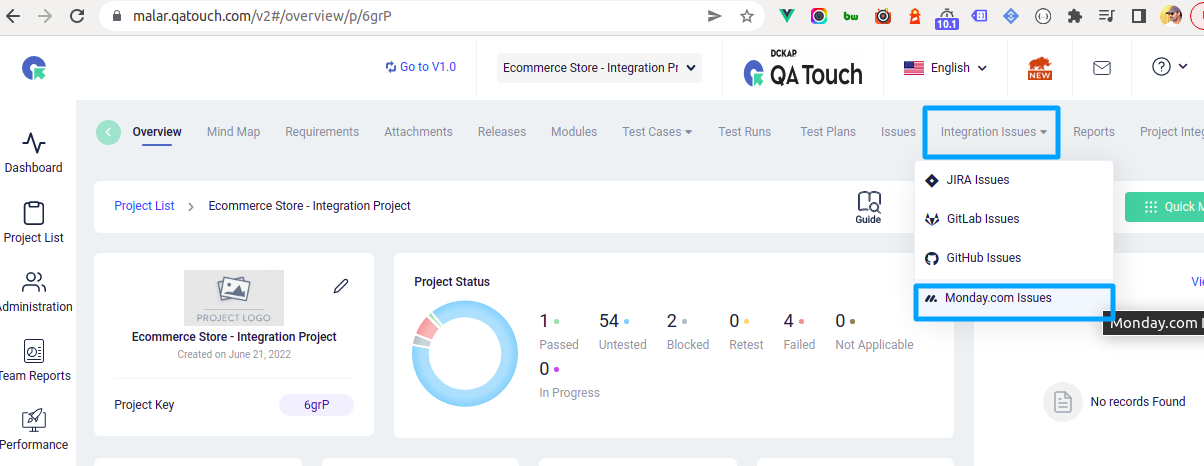1204x466 pixels.
Task: Click the Project Status heading
Action: pos(452,282)
